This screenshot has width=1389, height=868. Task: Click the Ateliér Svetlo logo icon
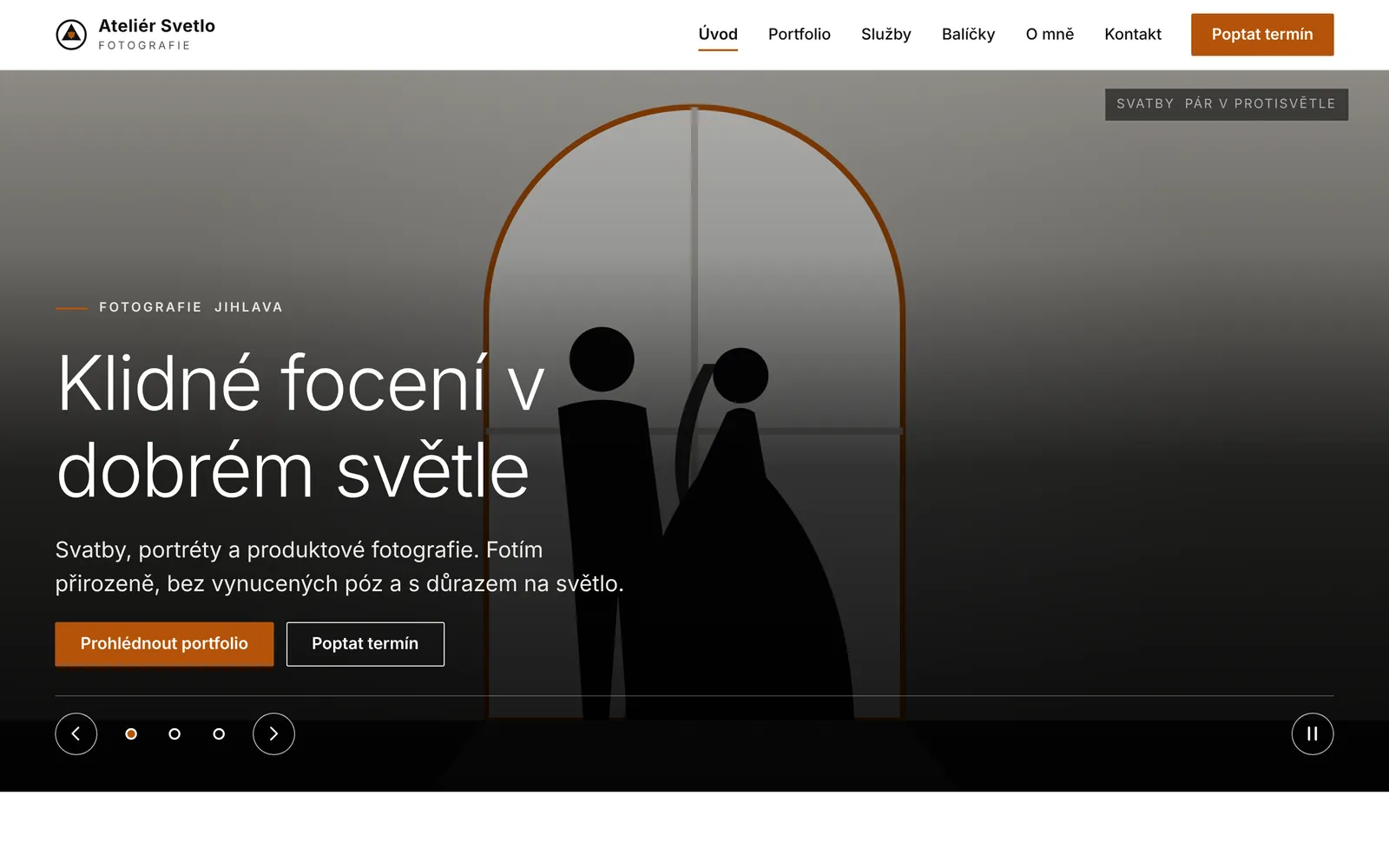click(71, 35)
